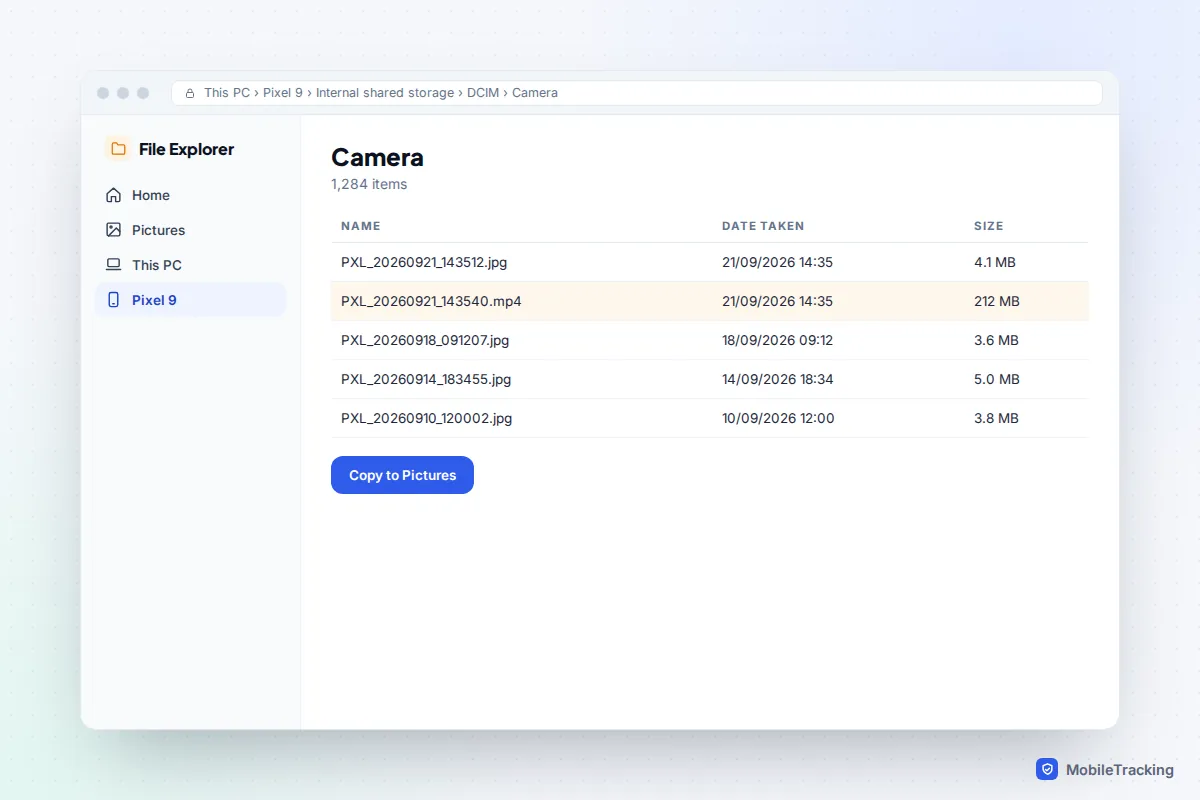Click the Pixel 9 phone icon

click(113, 300)
